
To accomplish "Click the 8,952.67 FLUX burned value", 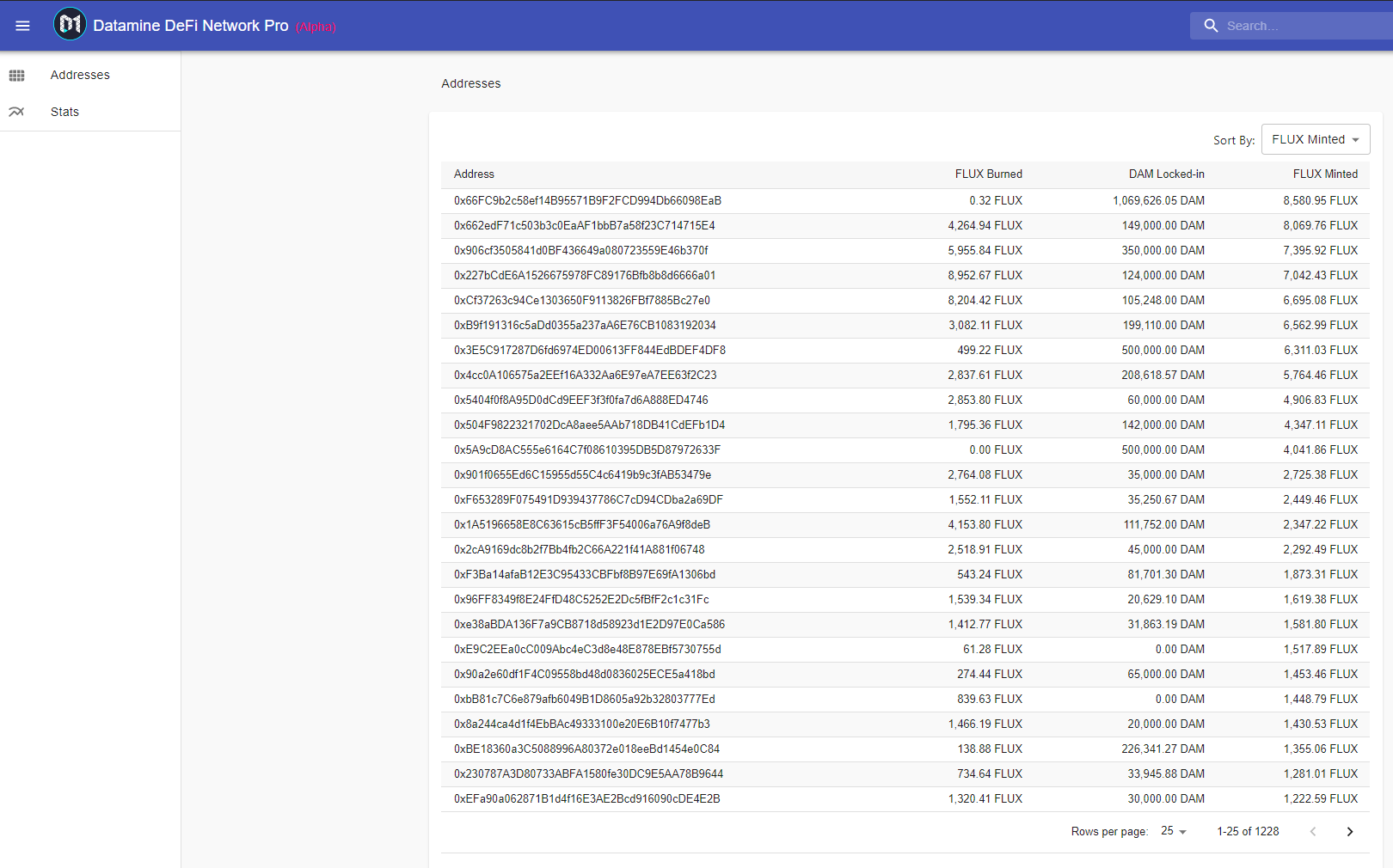I will click(x=985, y=276).
